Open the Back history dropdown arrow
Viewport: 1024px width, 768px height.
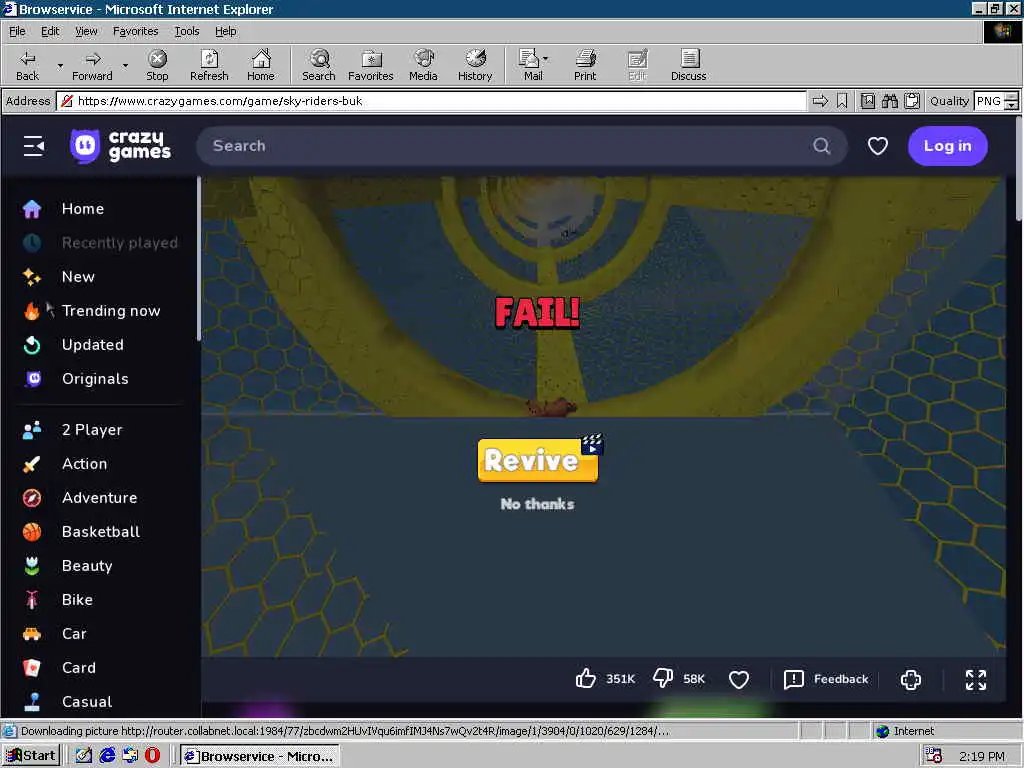pos(60,65)
